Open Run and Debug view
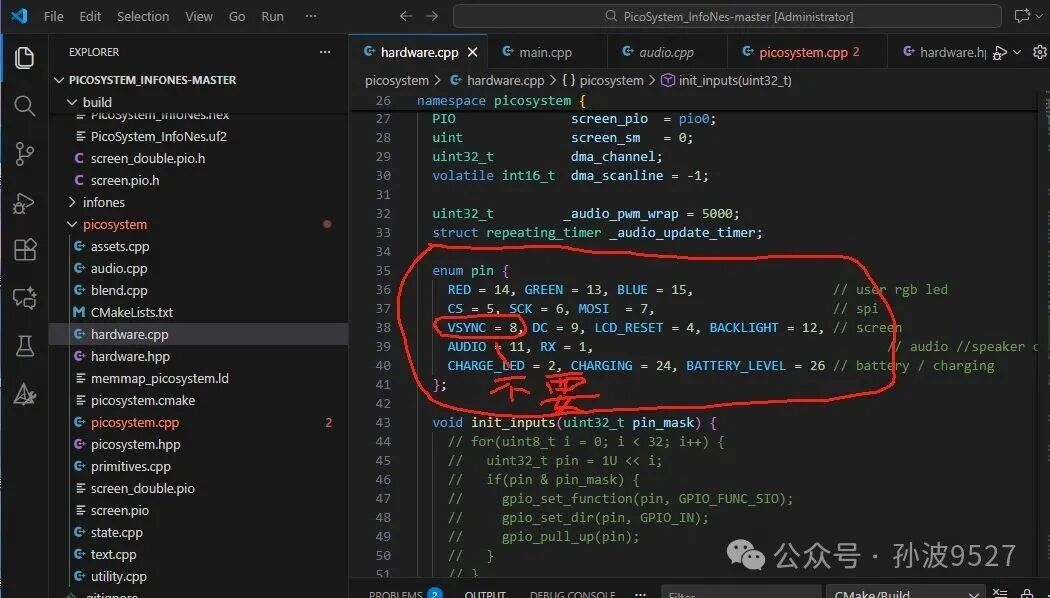Image resolution: width=1050 pixels, height=598 pixels. [25, 202]
